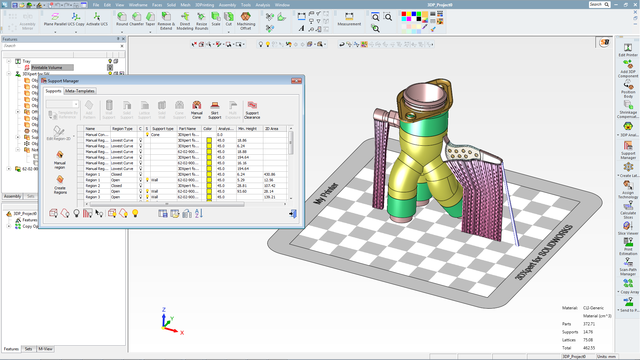Open Support Manager from right sidebar

point(628,150)
